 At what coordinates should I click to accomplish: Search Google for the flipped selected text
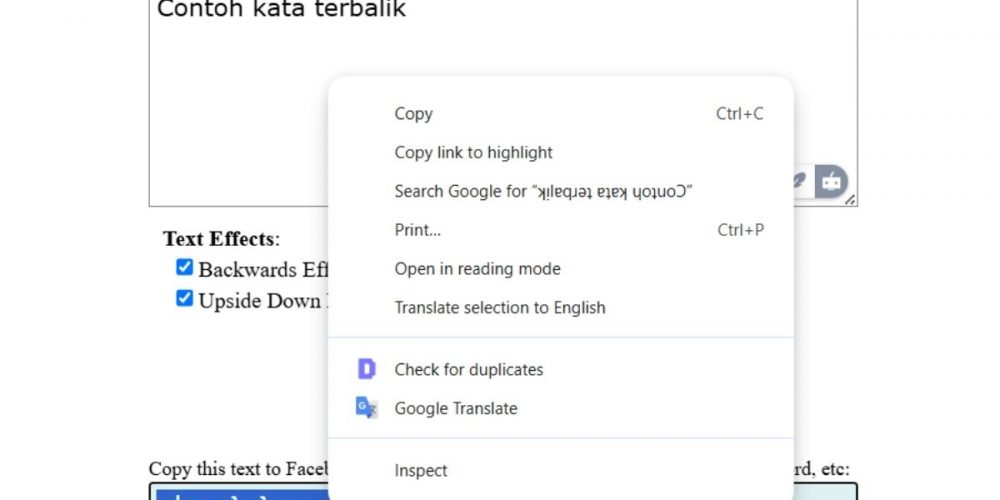point(543,191)
